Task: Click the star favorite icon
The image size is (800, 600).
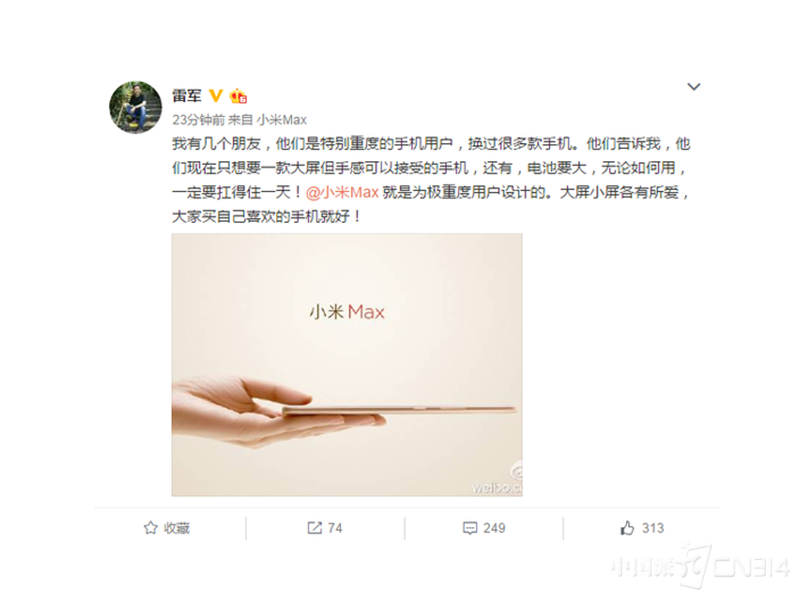Action: click(151, 528)
